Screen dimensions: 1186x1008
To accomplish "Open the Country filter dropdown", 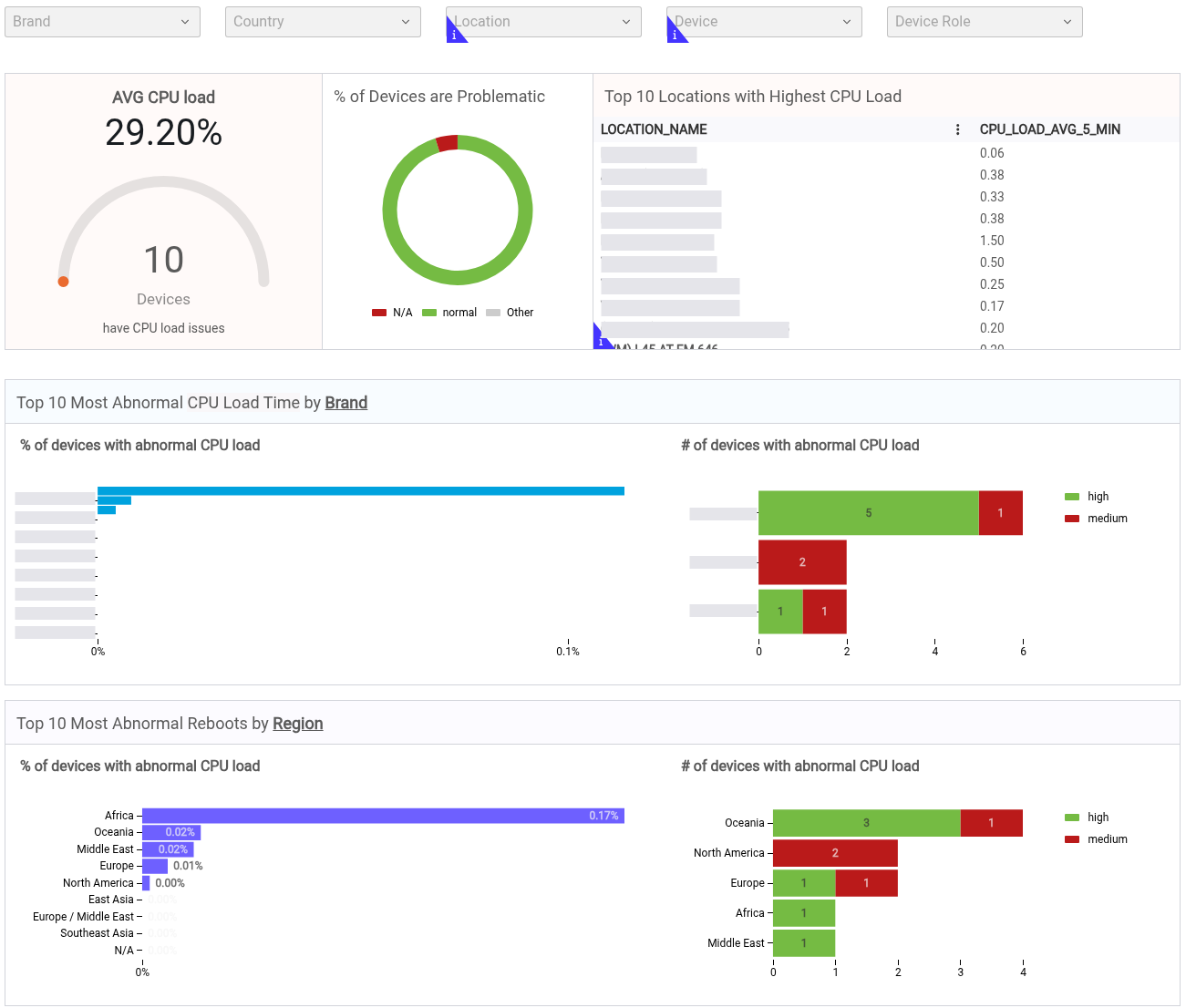I will (x=323, y=22).
